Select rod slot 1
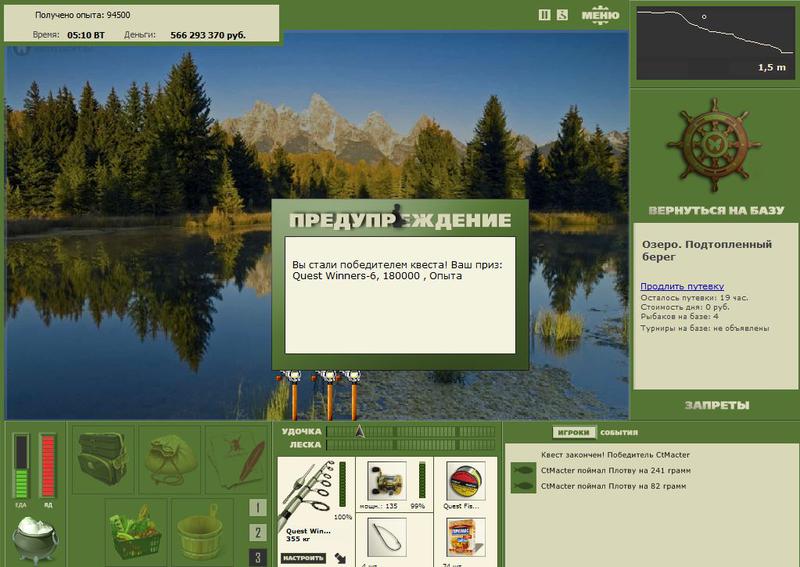This screenshot has height=567, width=800. [x=258, y=508]
